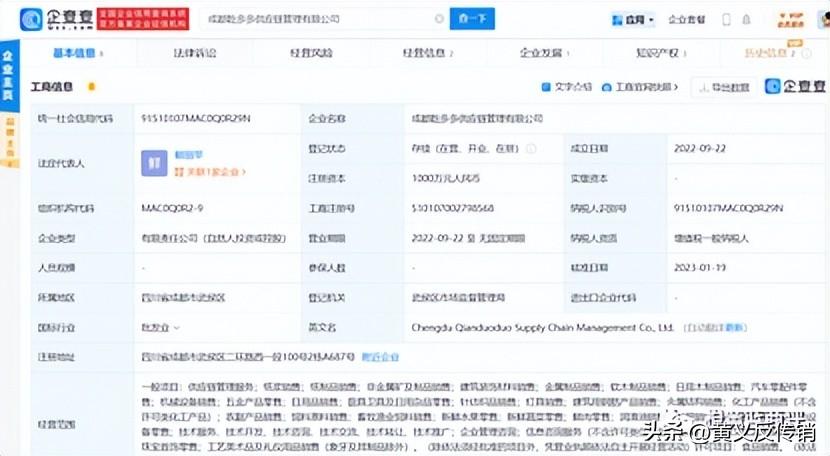The image size is (830, 456).
Task: Select the registered capital 1000万元人民币
Action: click(445, 178)
